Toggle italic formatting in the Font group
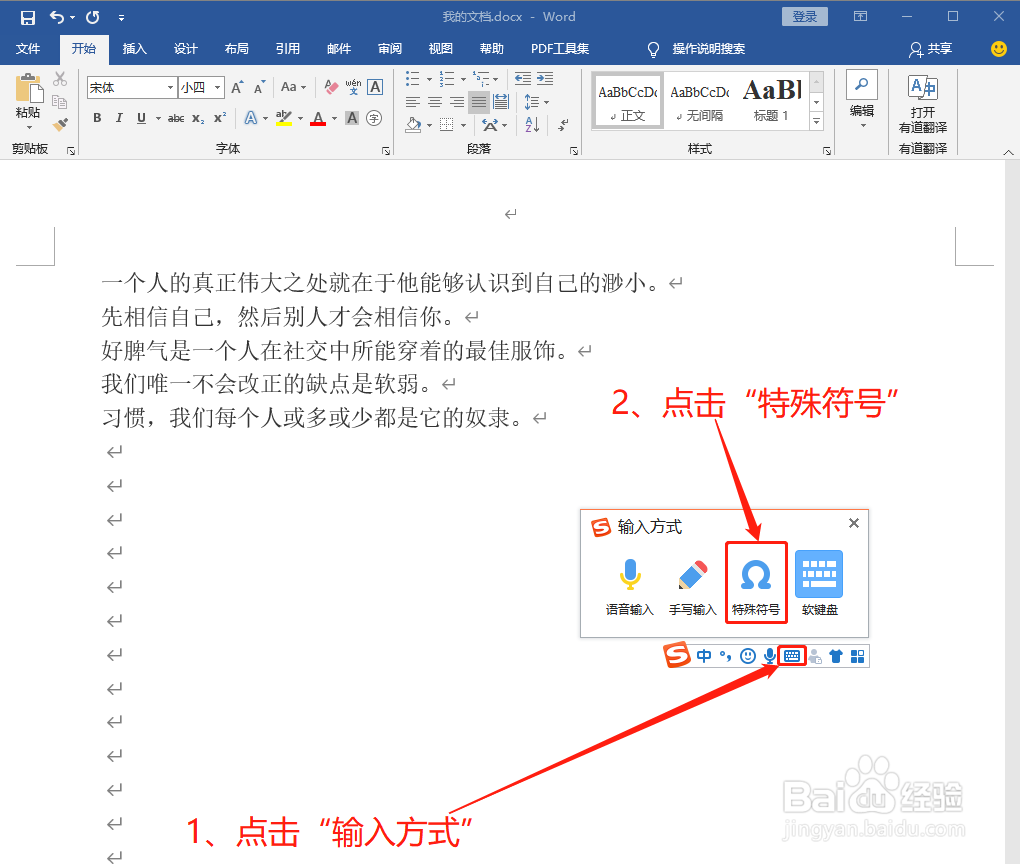This screenshot has height=864, width=1020. 118,118
